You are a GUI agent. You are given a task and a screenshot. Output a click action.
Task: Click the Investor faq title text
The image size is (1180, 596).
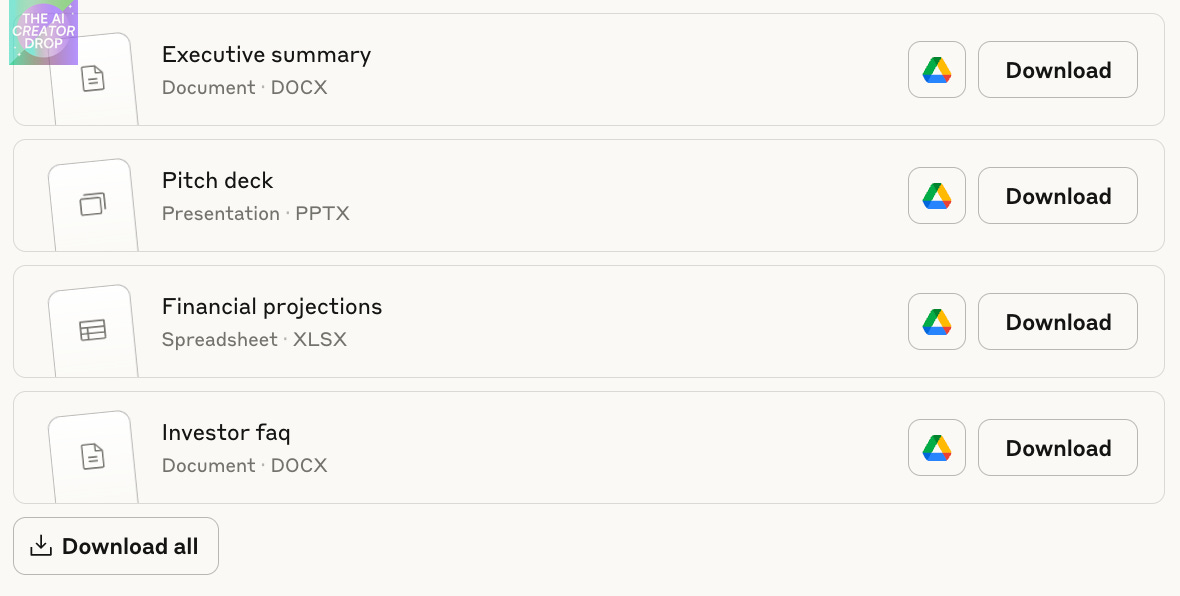226,432
